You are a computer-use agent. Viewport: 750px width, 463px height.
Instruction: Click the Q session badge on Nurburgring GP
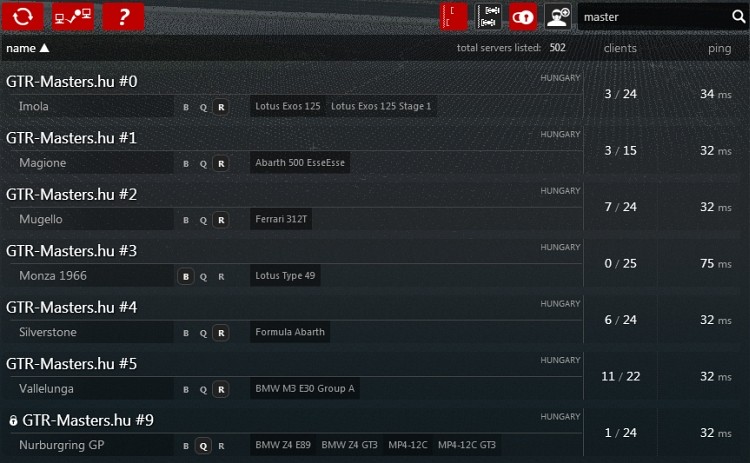pyautogui.click(x=203, y=445)
